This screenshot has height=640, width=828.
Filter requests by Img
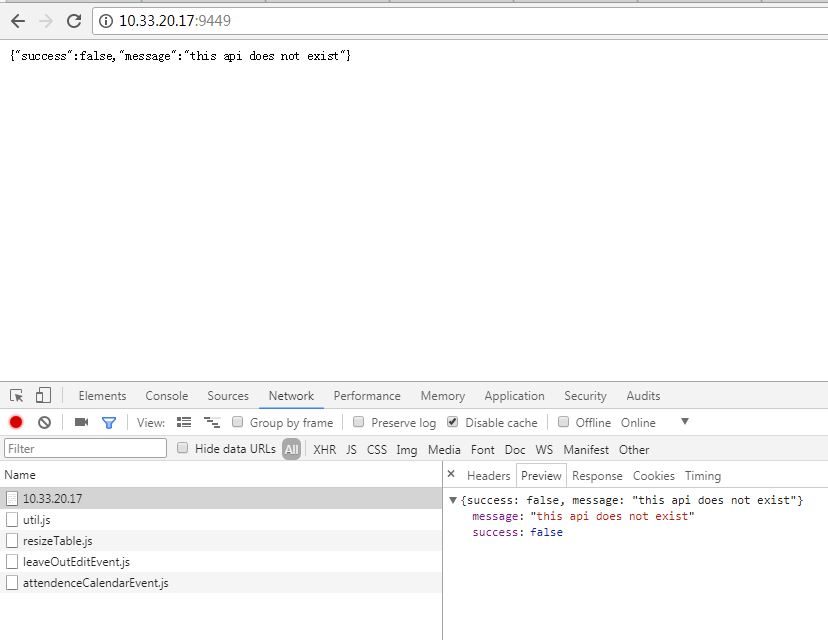407,450
